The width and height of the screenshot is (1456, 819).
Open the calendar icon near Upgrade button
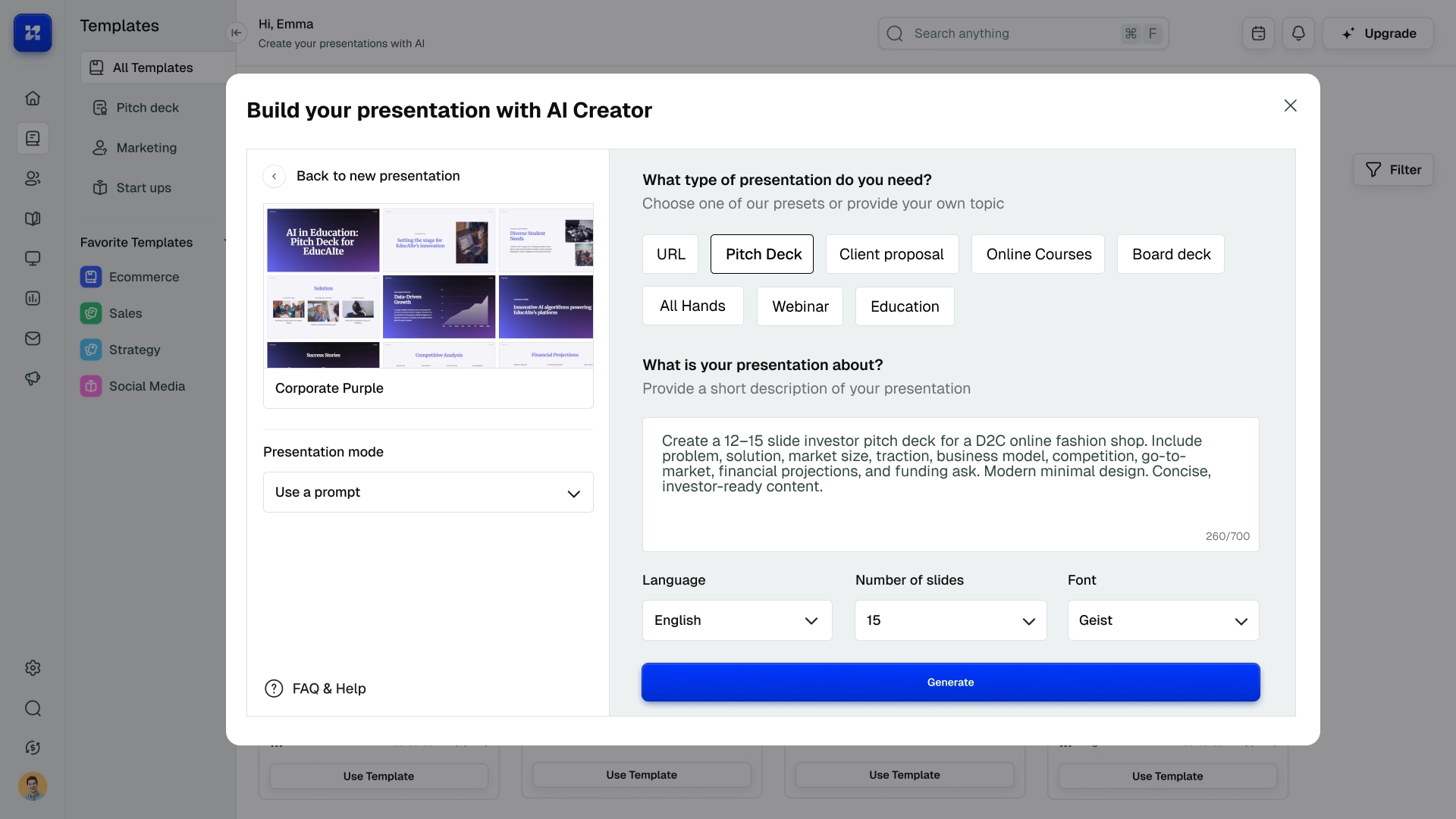point(1258,33)
